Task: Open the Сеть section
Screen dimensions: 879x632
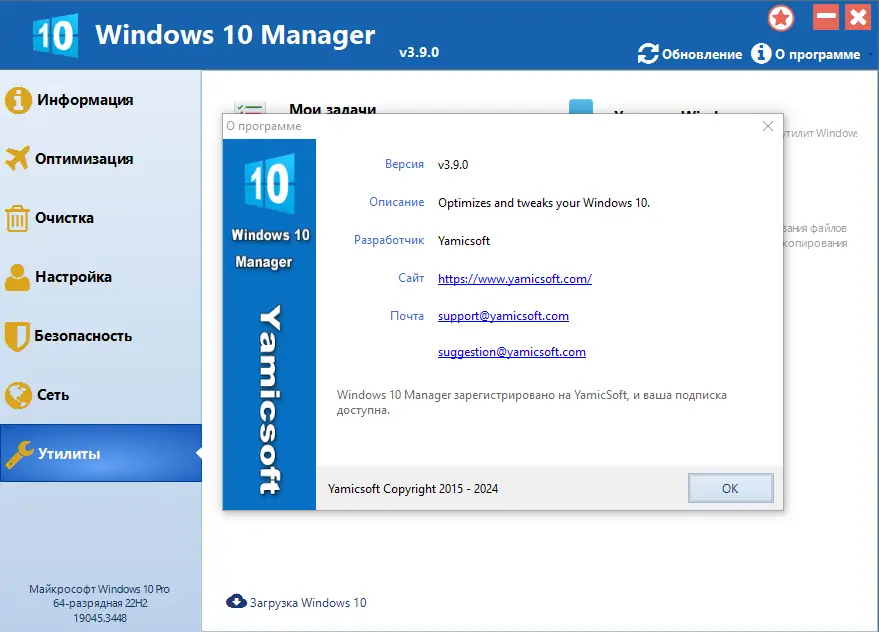Action: click(x=101, y=395)
